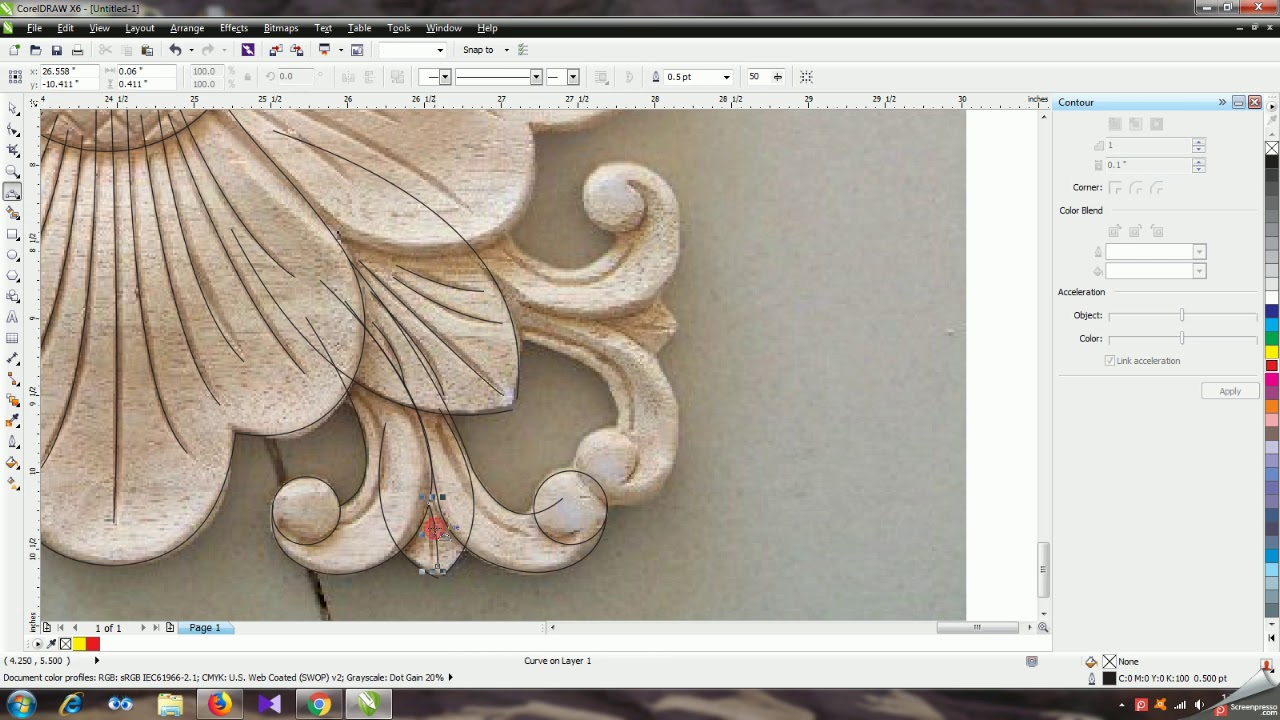
Task: Click the Print icon
Action: pyautogui.click(x=77, y=50)
